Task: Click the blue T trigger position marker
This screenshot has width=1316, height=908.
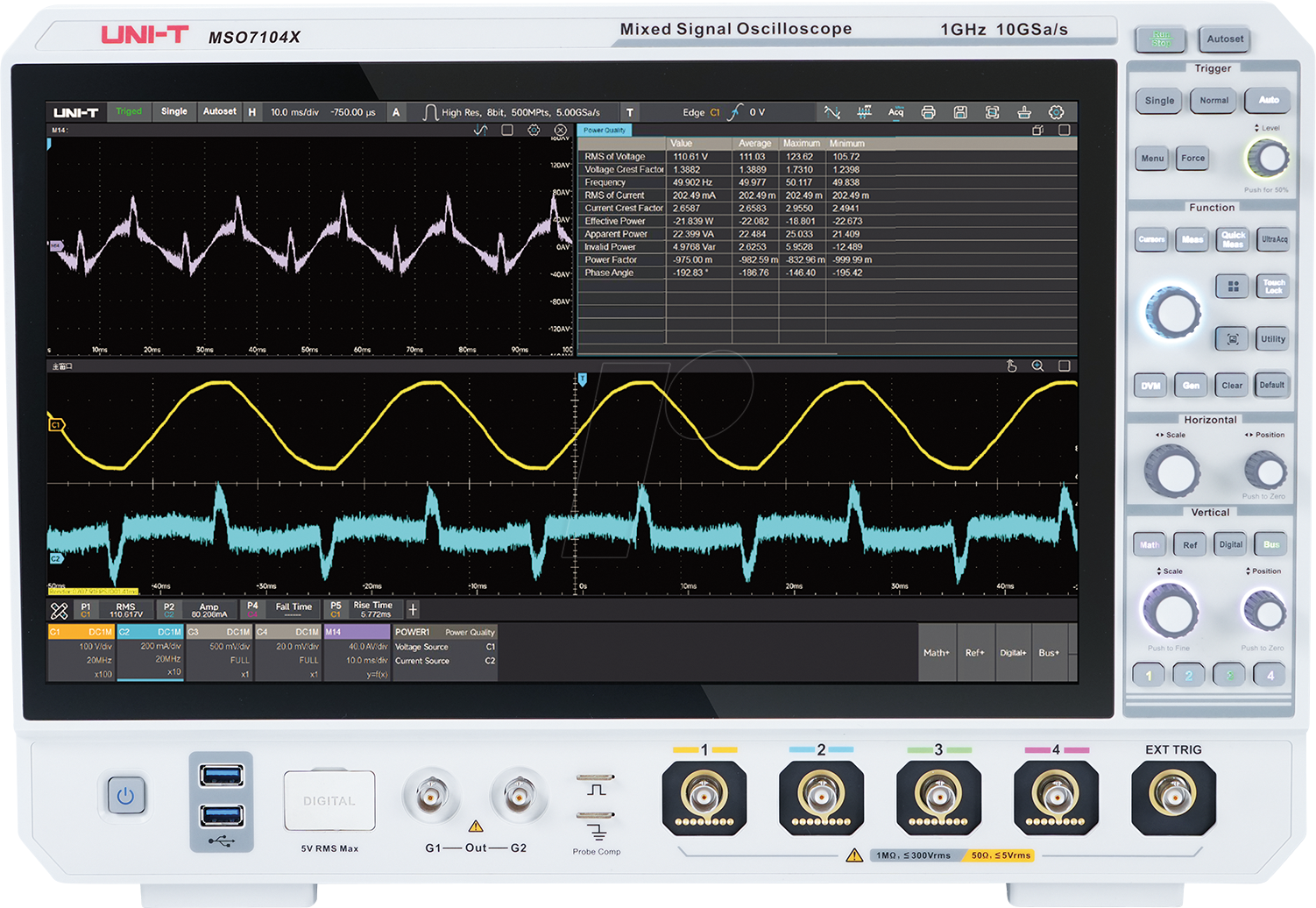Action: tap(581, 377)
